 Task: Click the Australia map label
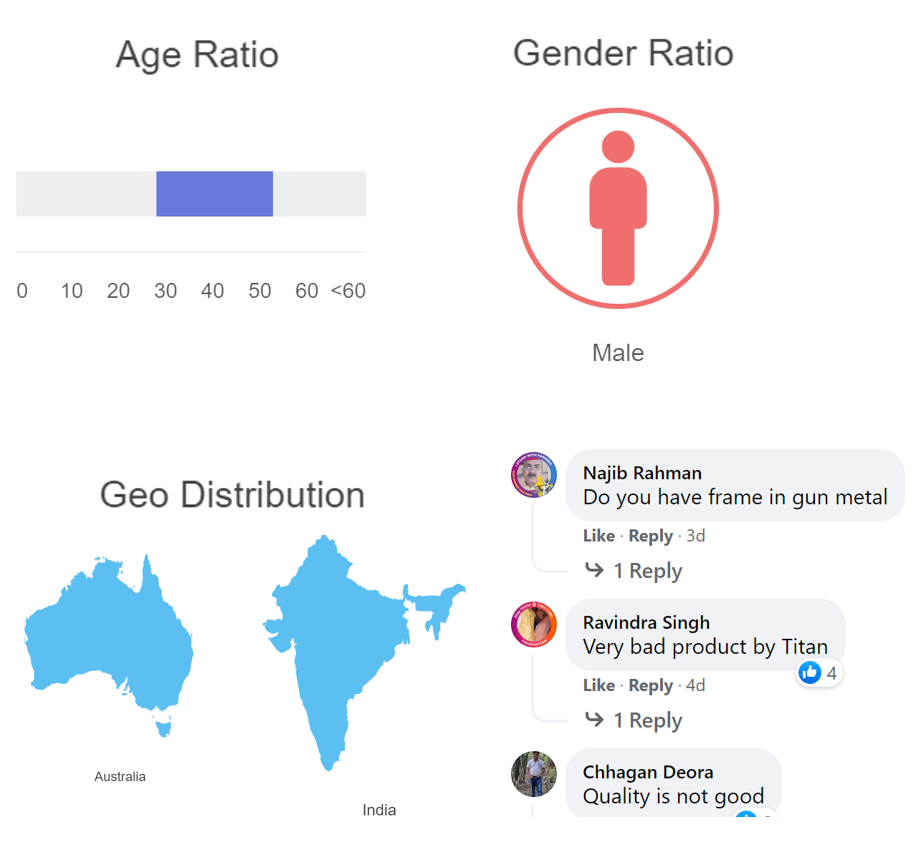coord(120,776)
